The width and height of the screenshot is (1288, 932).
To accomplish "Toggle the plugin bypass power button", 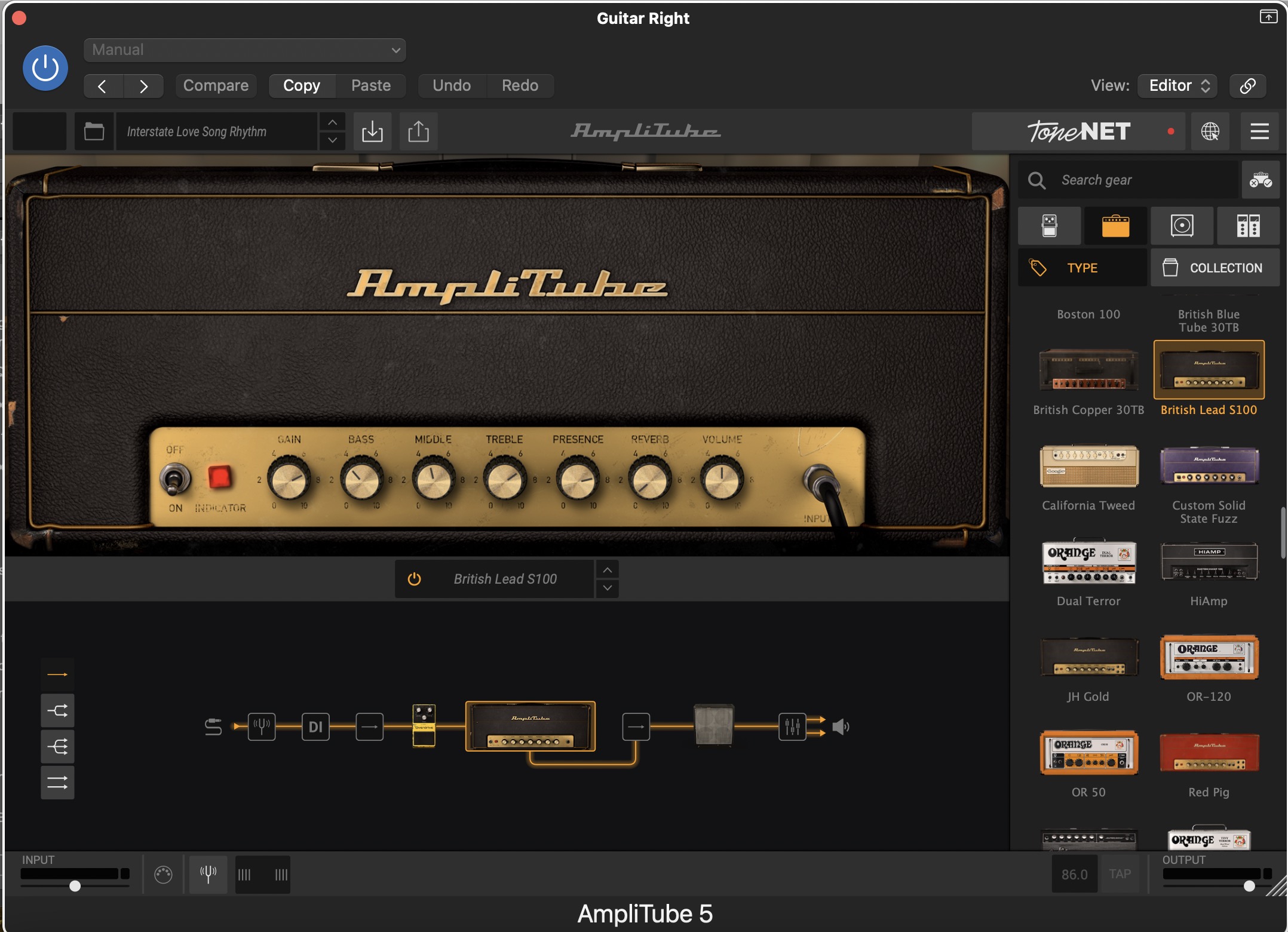I will pyautogui.click(x=45, y=68).
